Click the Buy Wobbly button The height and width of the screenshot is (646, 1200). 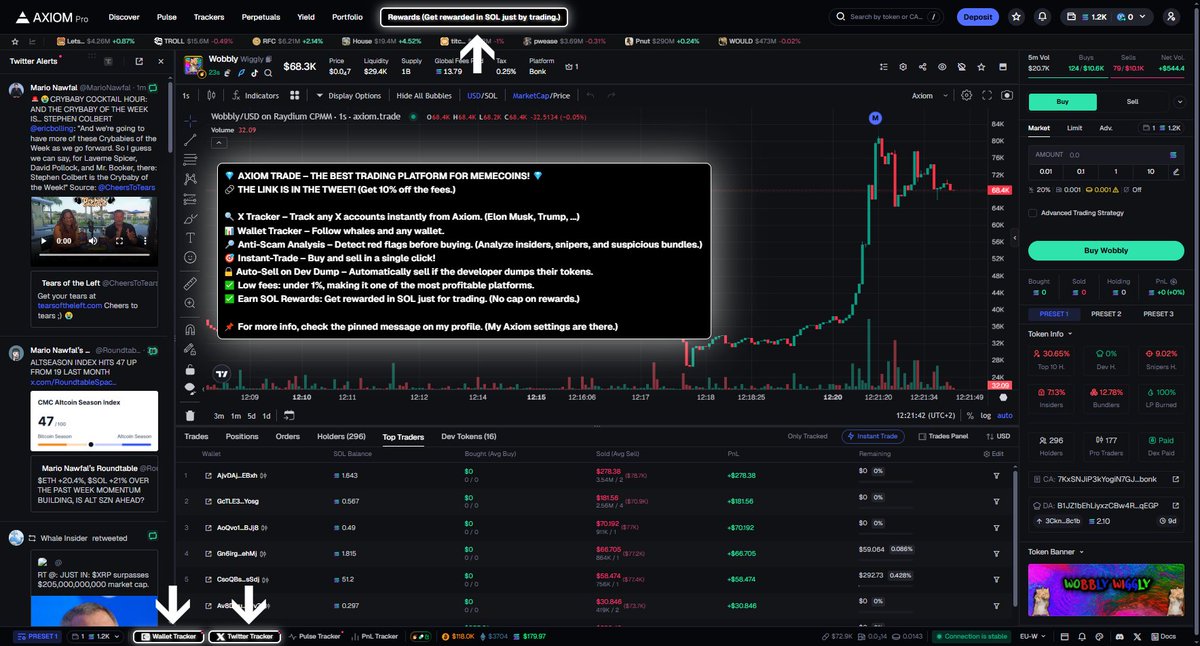point(1107,250)
